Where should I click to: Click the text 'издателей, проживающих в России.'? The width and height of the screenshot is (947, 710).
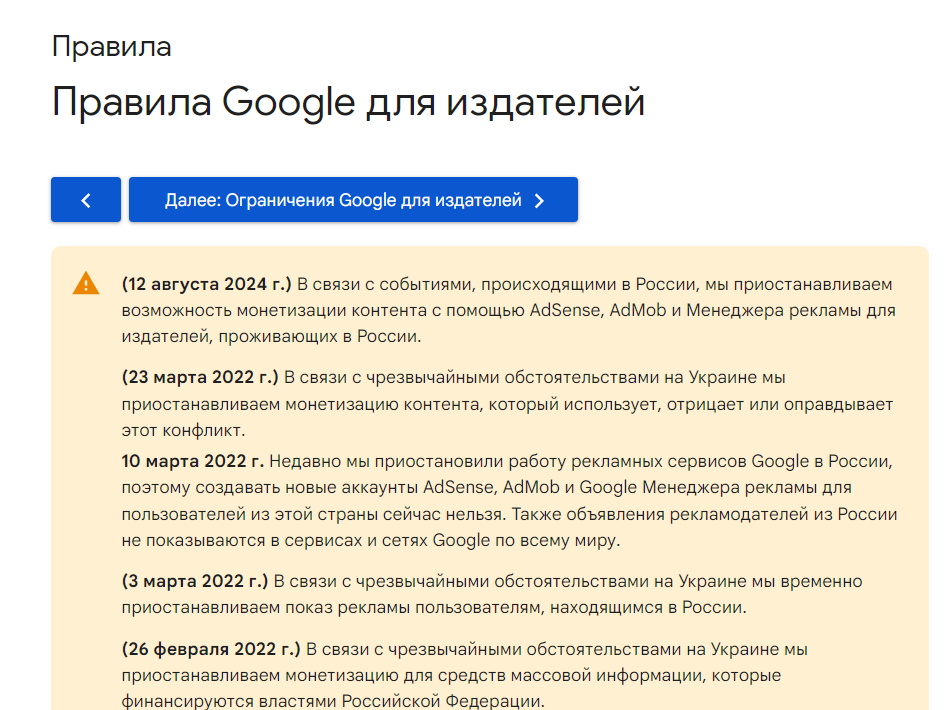click(271, 336)
